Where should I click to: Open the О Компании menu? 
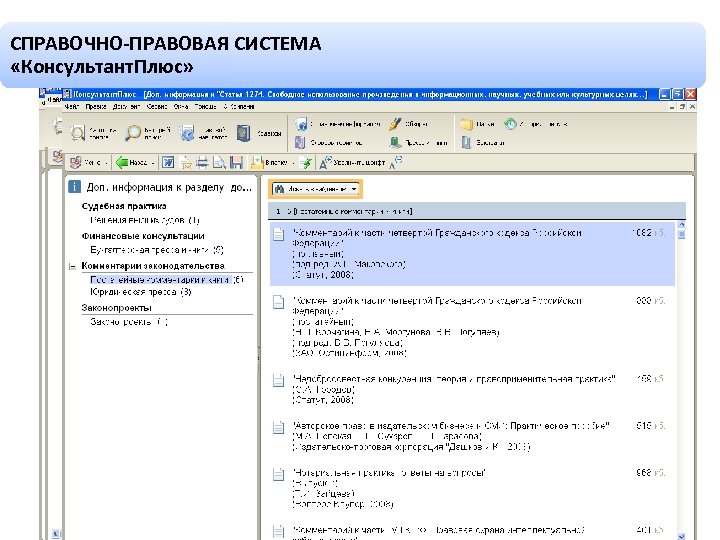(239, 107)
